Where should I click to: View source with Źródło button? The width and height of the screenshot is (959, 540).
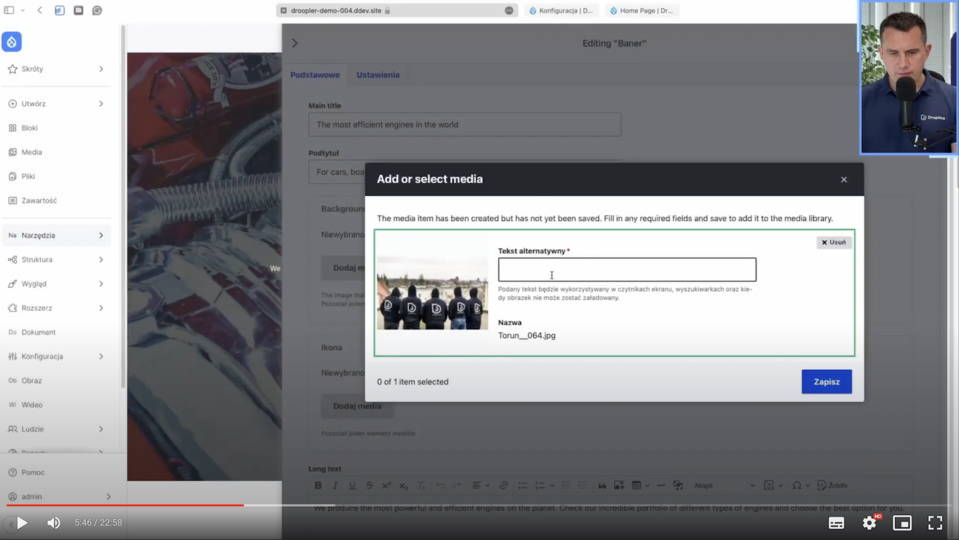tap(832, 486)
